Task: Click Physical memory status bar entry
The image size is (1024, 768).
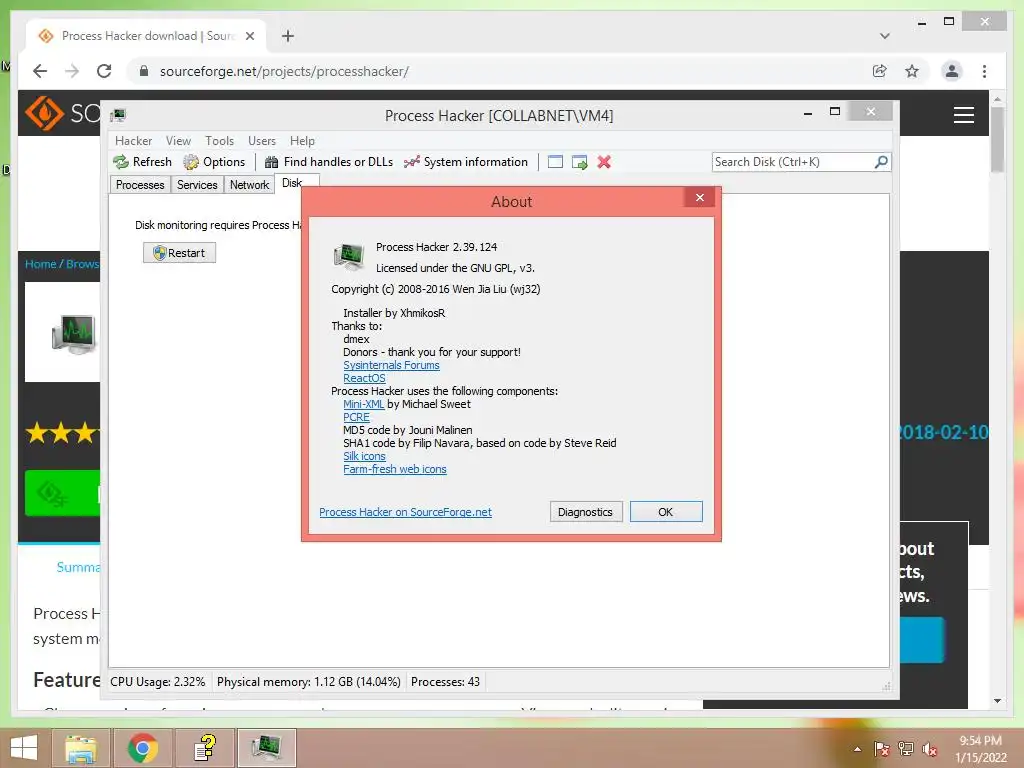Action: 309,682
